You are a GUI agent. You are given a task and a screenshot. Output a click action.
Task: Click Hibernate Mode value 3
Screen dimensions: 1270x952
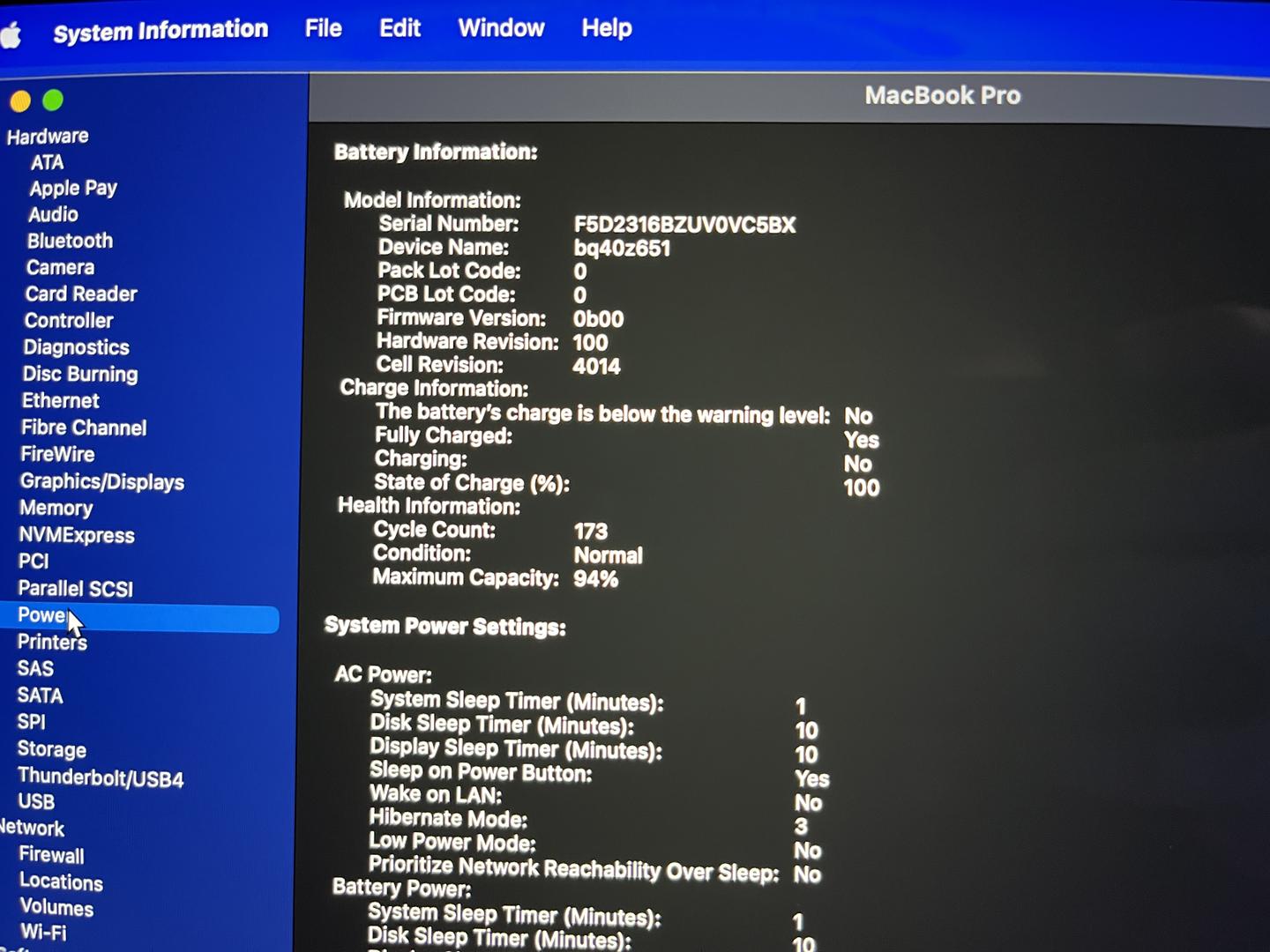(x=801, y=827)
